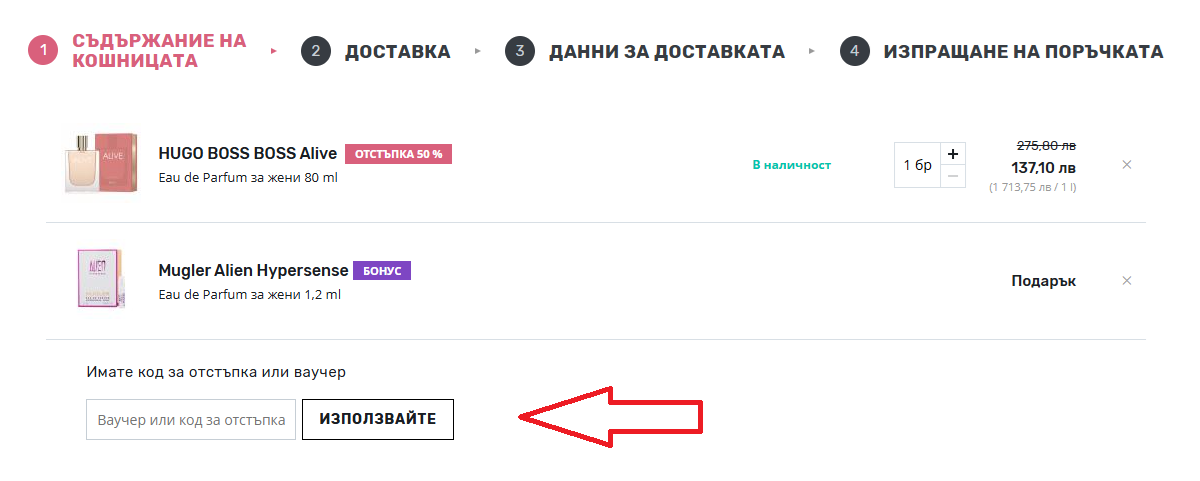Go to ДАННИ ЗА ДОСТАВКАТА step
This screenshot has width=1200, height=481.
pyautogui.click(x=666, y=52)
